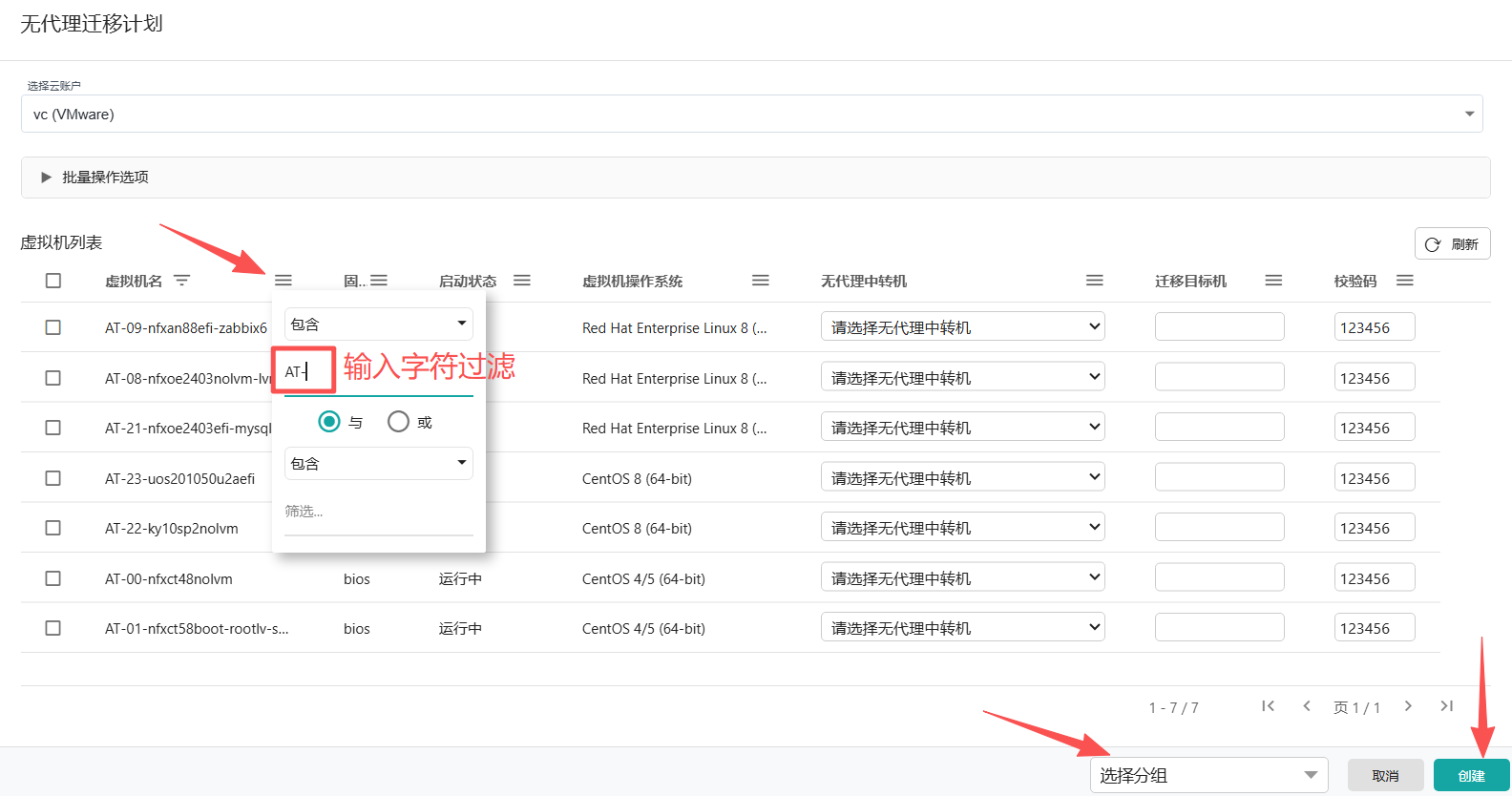Viewport: 1512px width, 796px height.
Task: Sort by 虚拟机操作系统 column header
Action: point(632,281)
